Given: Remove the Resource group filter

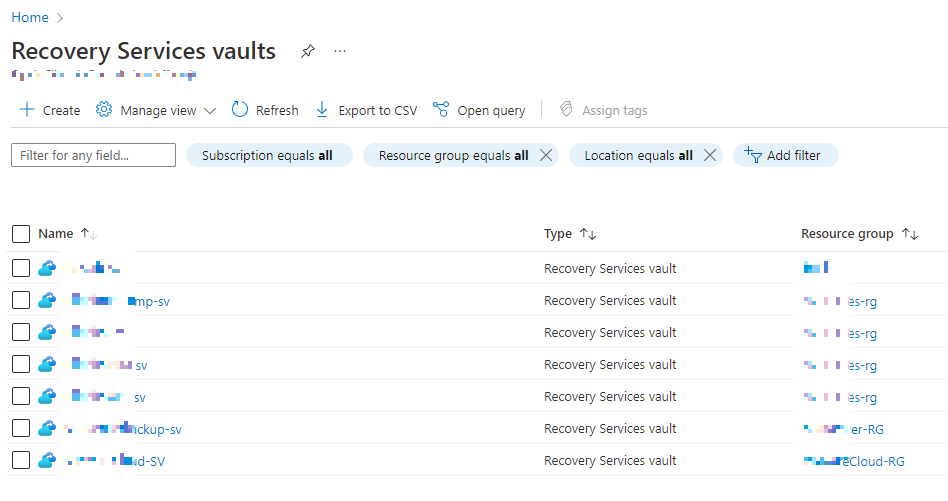Looking at the screenshot, I should (x=546, y=155).
